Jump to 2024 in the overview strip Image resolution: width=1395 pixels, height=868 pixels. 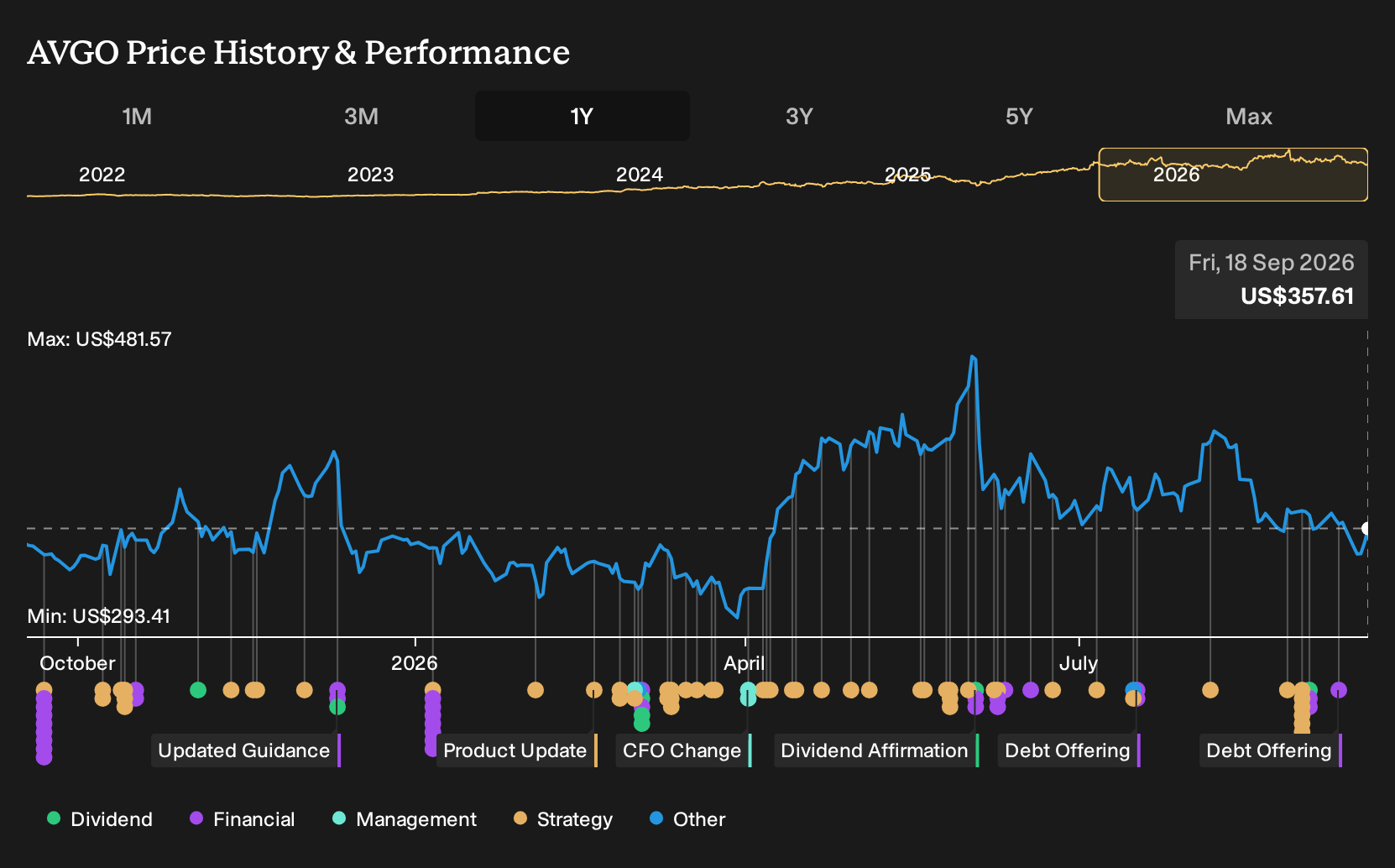[639, 175]
